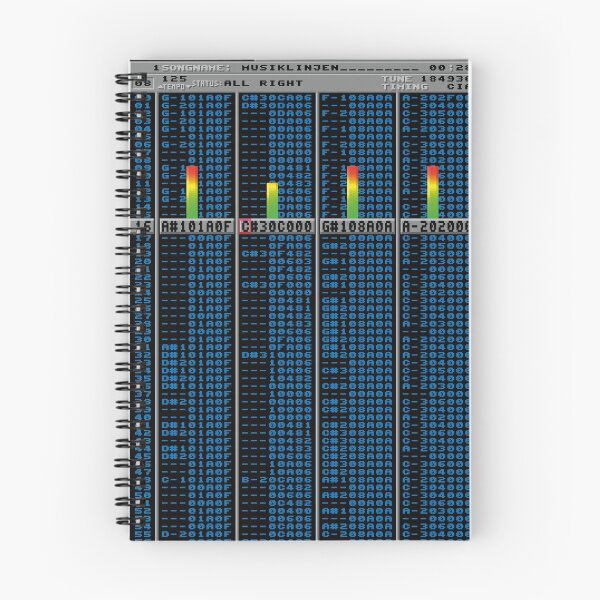Click channel 4 VU meter bar

(433, 192)
